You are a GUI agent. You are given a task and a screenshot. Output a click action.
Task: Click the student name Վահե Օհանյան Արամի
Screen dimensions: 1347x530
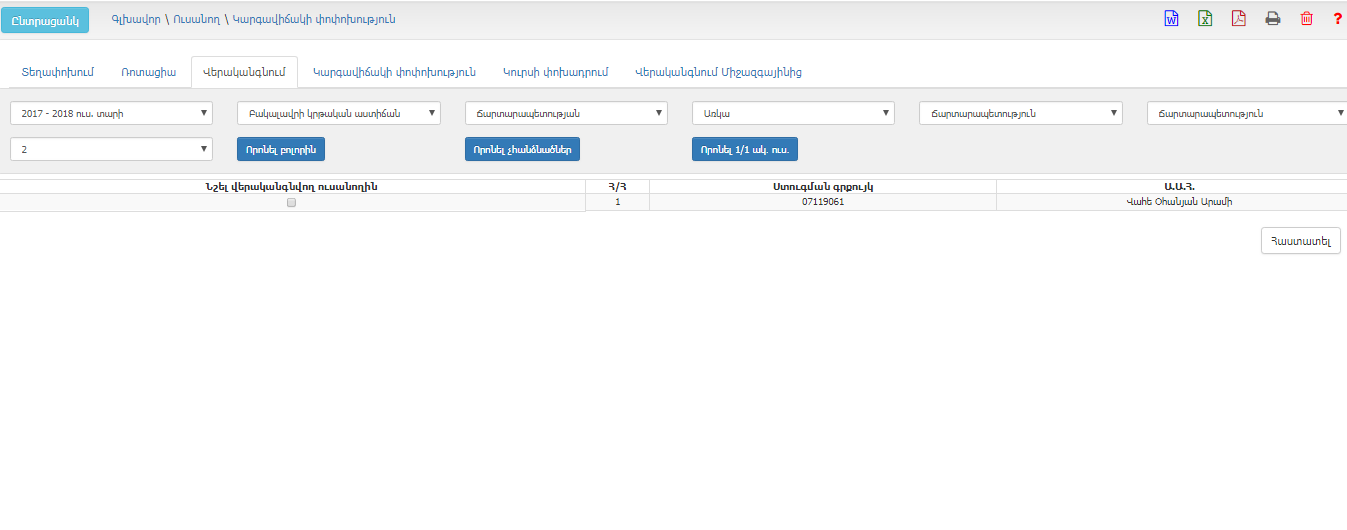click(x=1171, y=202)
